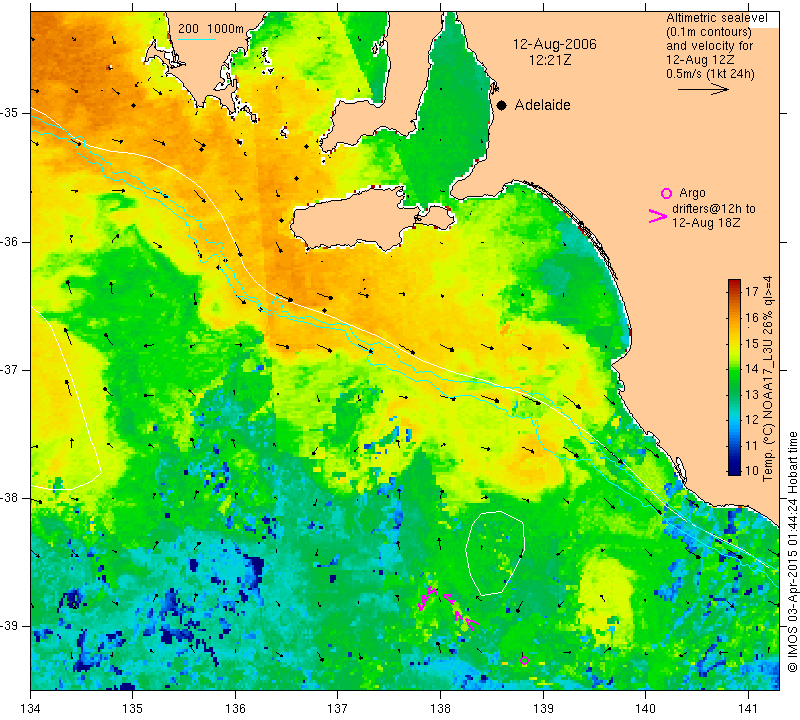Click the longitude axis label '138'

[440, 708]
